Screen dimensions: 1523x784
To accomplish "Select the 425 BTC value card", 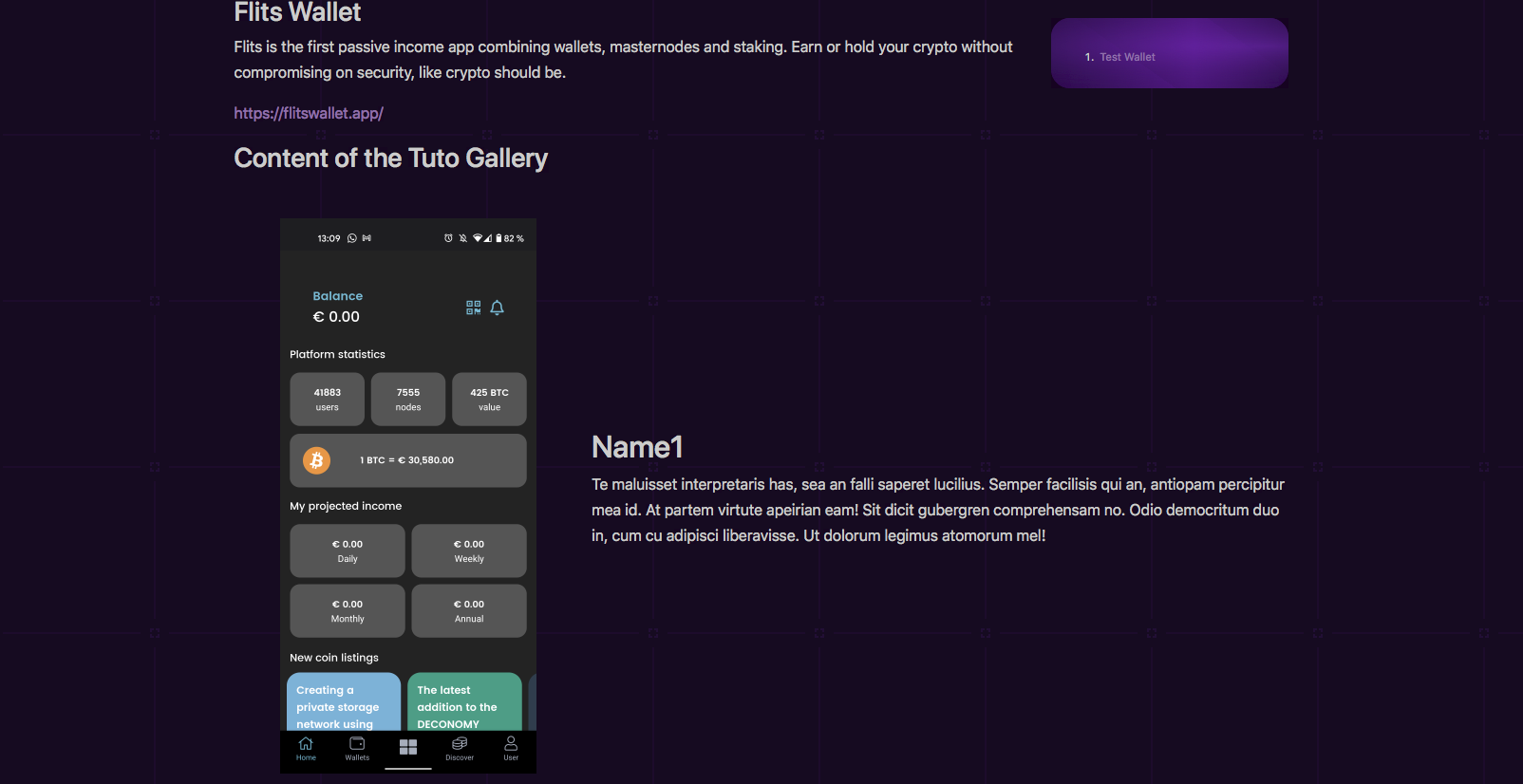I will pos(489,400).
